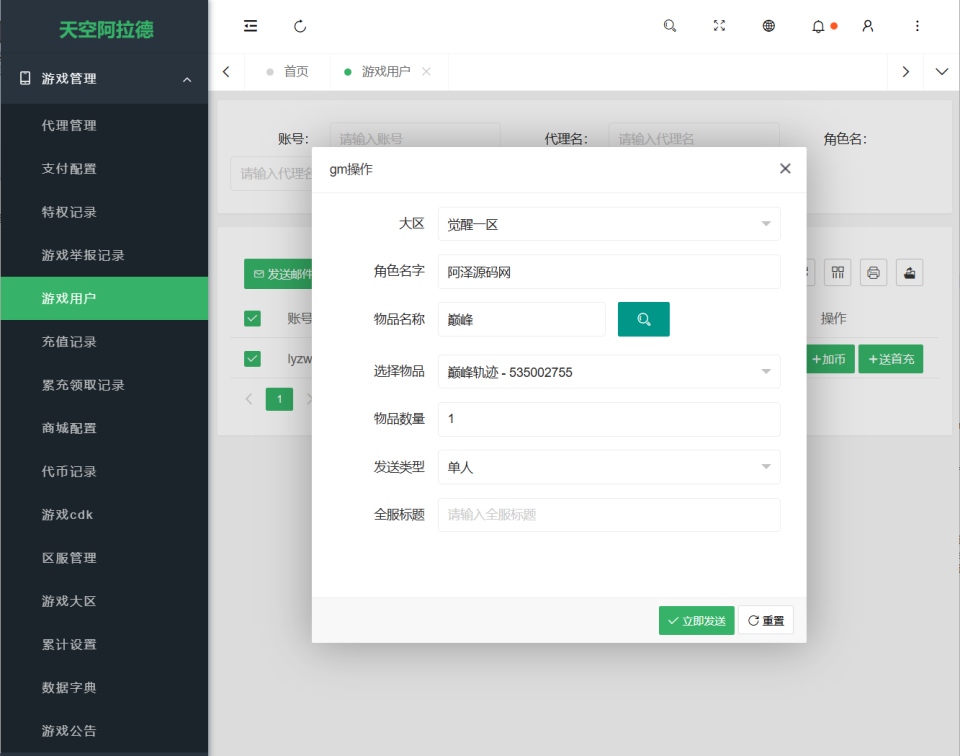960x756 pixels.
Task: Open the global search magnifier icon
Action: click(x=669, y=25)
